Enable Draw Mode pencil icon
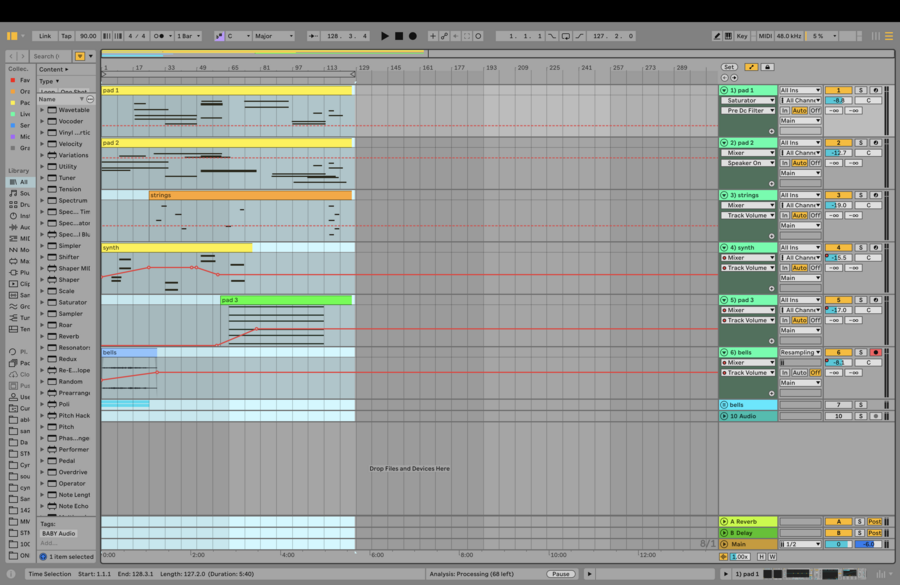Viewport: 900px width, 585px height. tap(717, 36)
